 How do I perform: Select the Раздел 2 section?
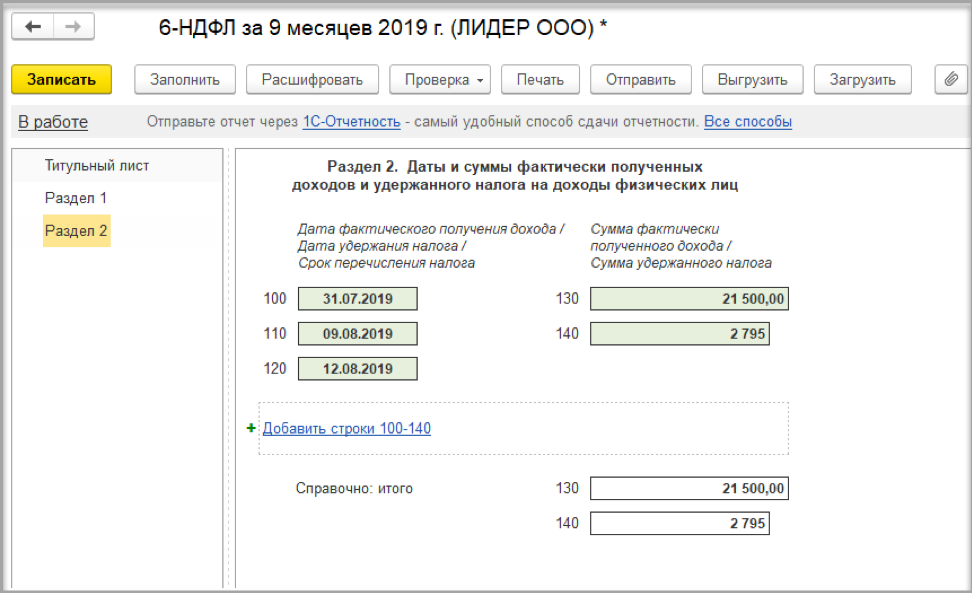[76, 231]
